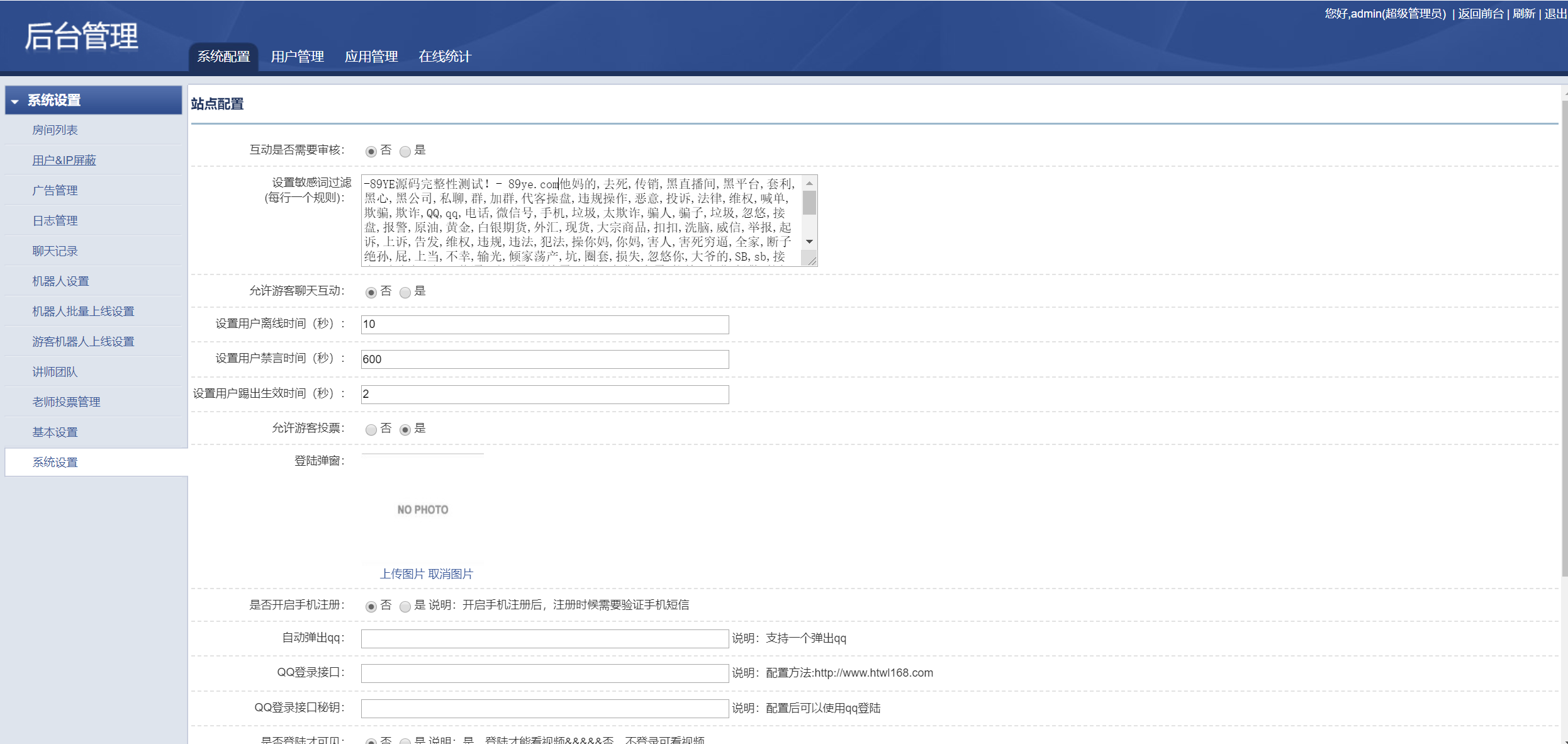Switch to 用户管理 tab
The width and height of the screenshot is (1568, 744).
pos(297,57)
